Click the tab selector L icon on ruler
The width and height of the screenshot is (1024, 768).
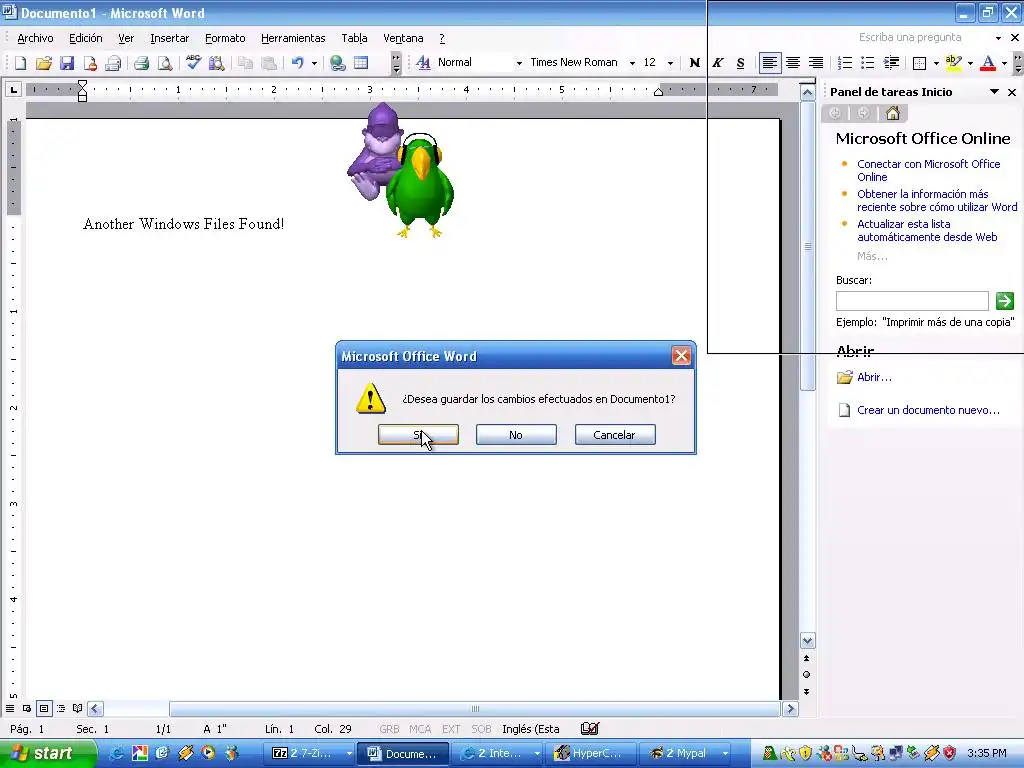[13, 89]
